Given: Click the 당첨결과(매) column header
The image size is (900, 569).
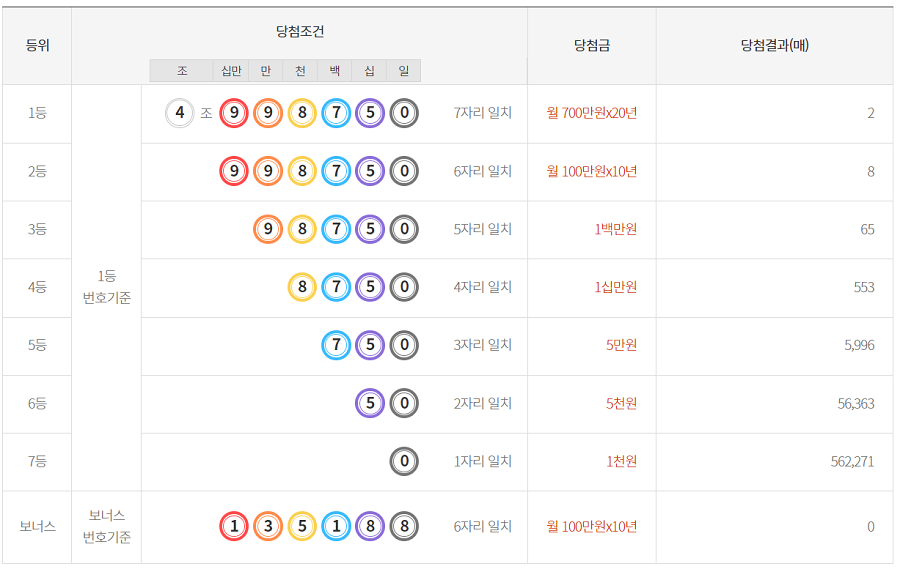Looking at the screenshot, I should 774,45.
